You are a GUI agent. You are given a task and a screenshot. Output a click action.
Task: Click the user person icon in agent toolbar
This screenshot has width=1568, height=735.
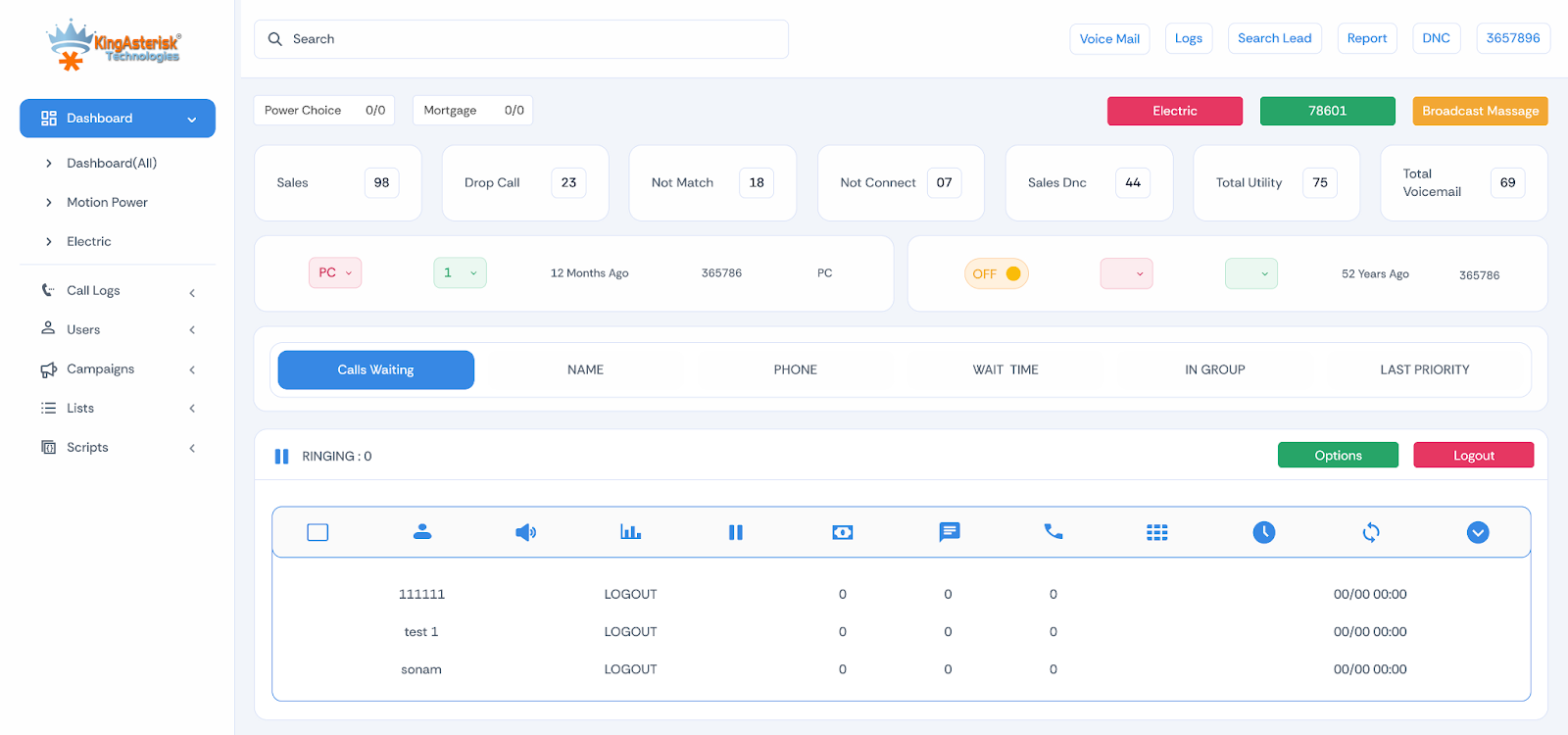point(422,531)
